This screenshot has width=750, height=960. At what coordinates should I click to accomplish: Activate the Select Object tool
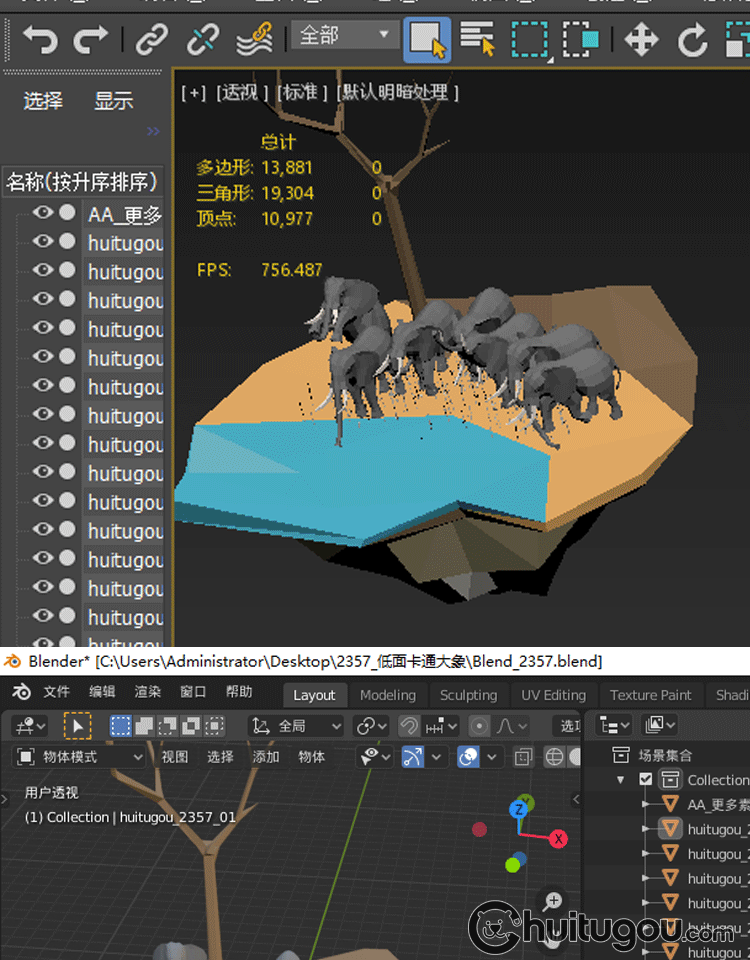point(427,40)
